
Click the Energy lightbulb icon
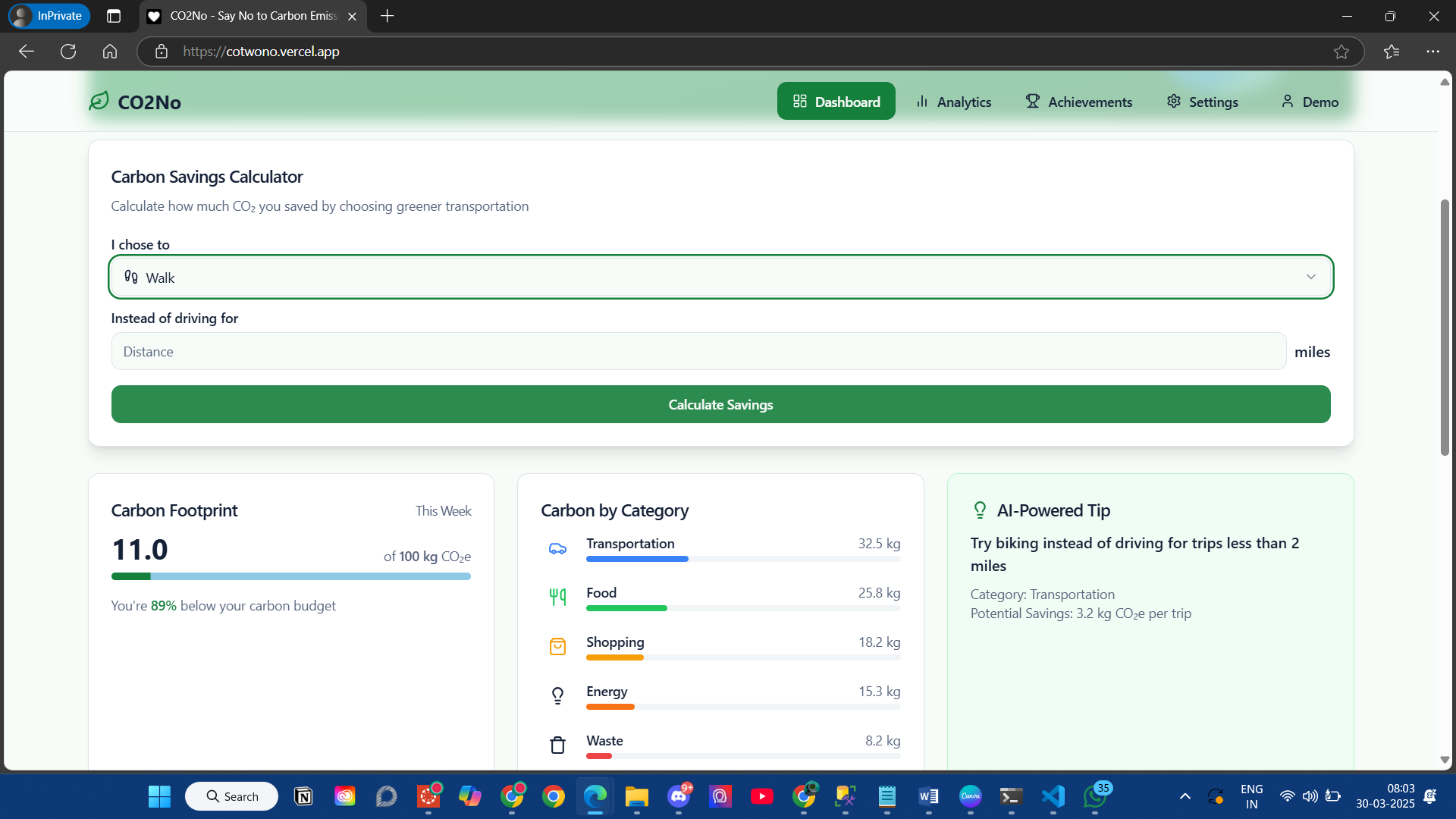557,695
